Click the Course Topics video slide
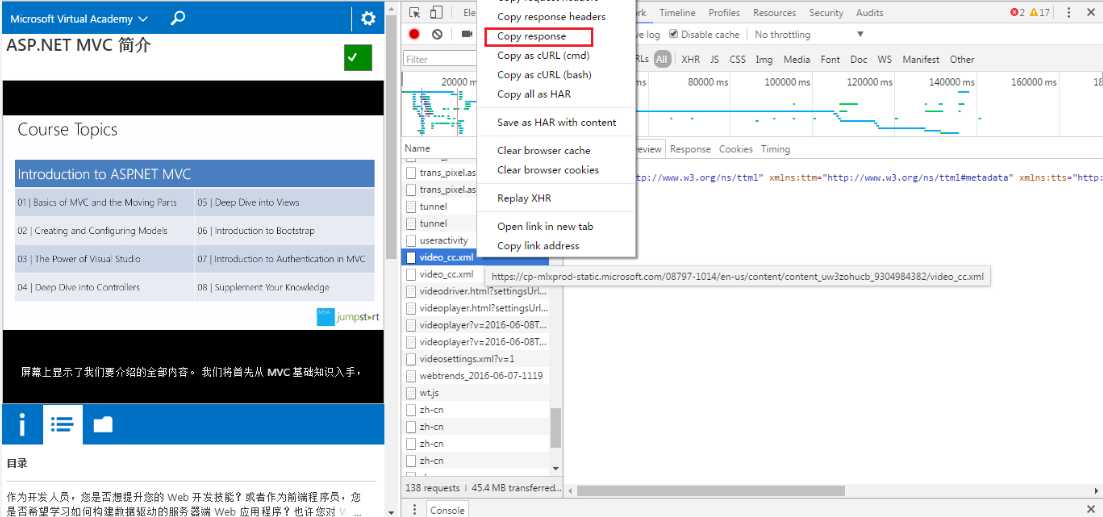 [193, 223]
